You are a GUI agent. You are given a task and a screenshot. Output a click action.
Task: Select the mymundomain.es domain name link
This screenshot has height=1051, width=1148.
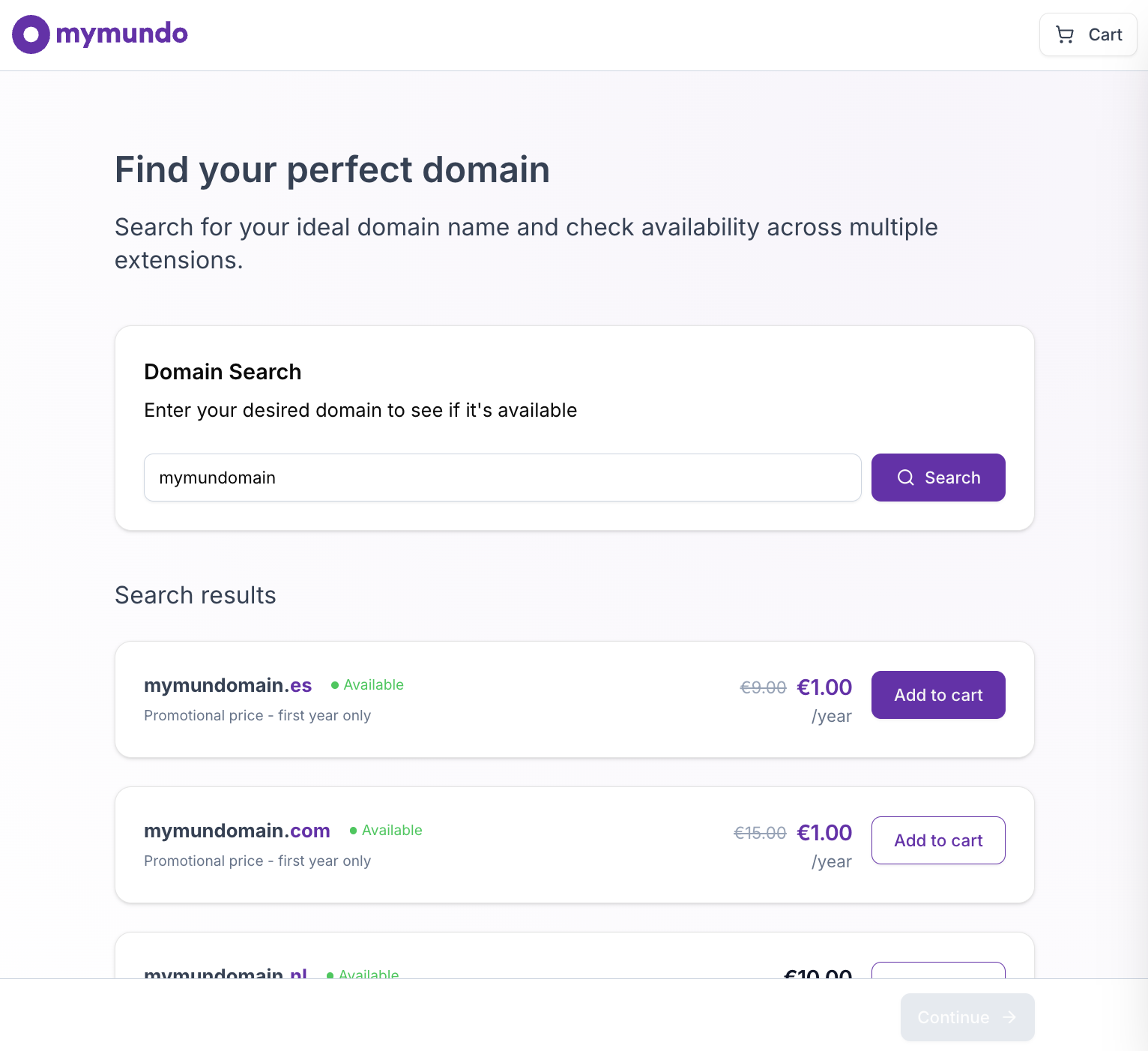(228, 685)
